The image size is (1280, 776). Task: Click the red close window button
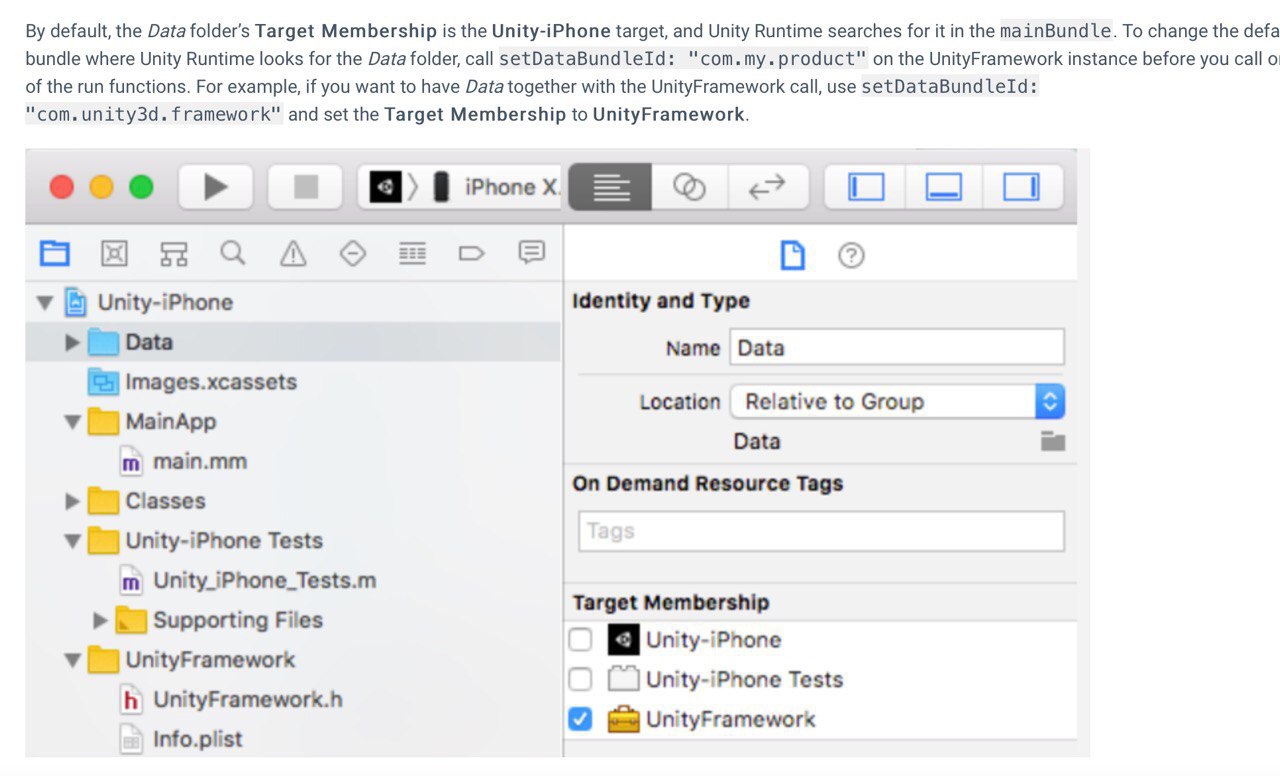[62, 187]
